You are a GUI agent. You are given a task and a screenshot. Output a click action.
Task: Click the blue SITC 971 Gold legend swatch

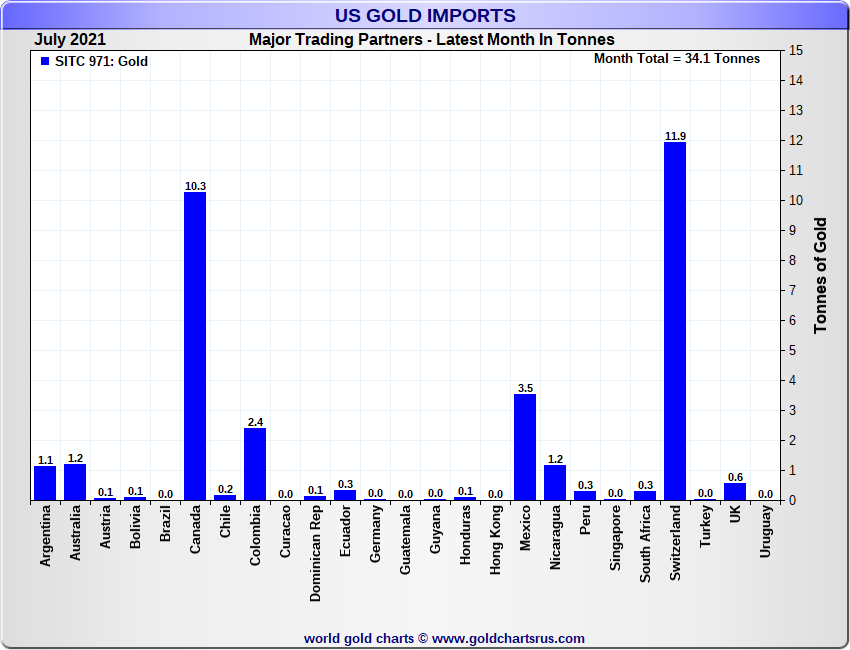(45, 62)
